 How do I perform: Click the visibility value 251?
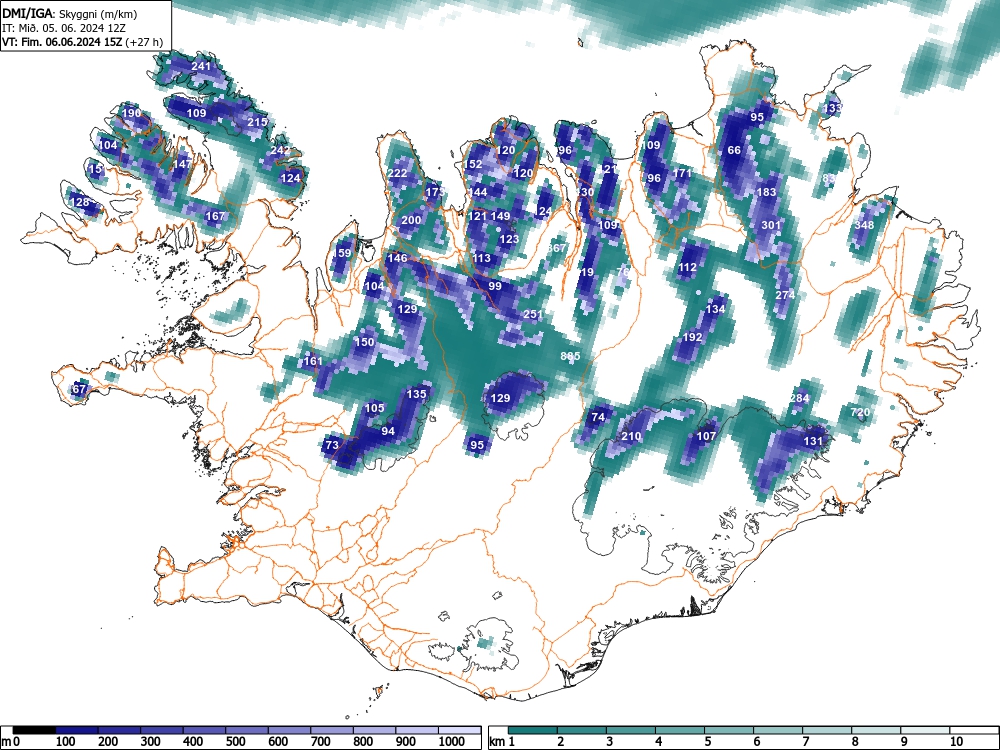(x=533, y=314)
